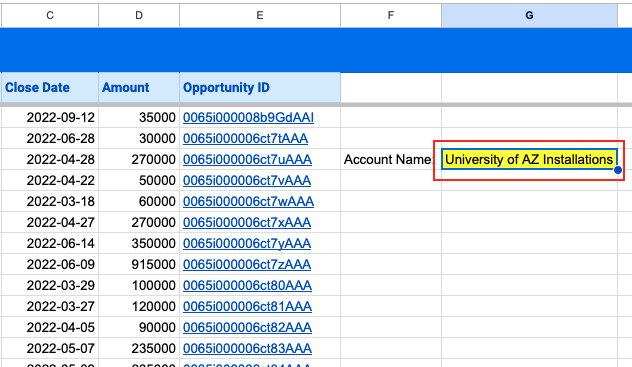Open opportunity link 0065i000006ct80AAA

pyautogui.click(x=247, y=285)
